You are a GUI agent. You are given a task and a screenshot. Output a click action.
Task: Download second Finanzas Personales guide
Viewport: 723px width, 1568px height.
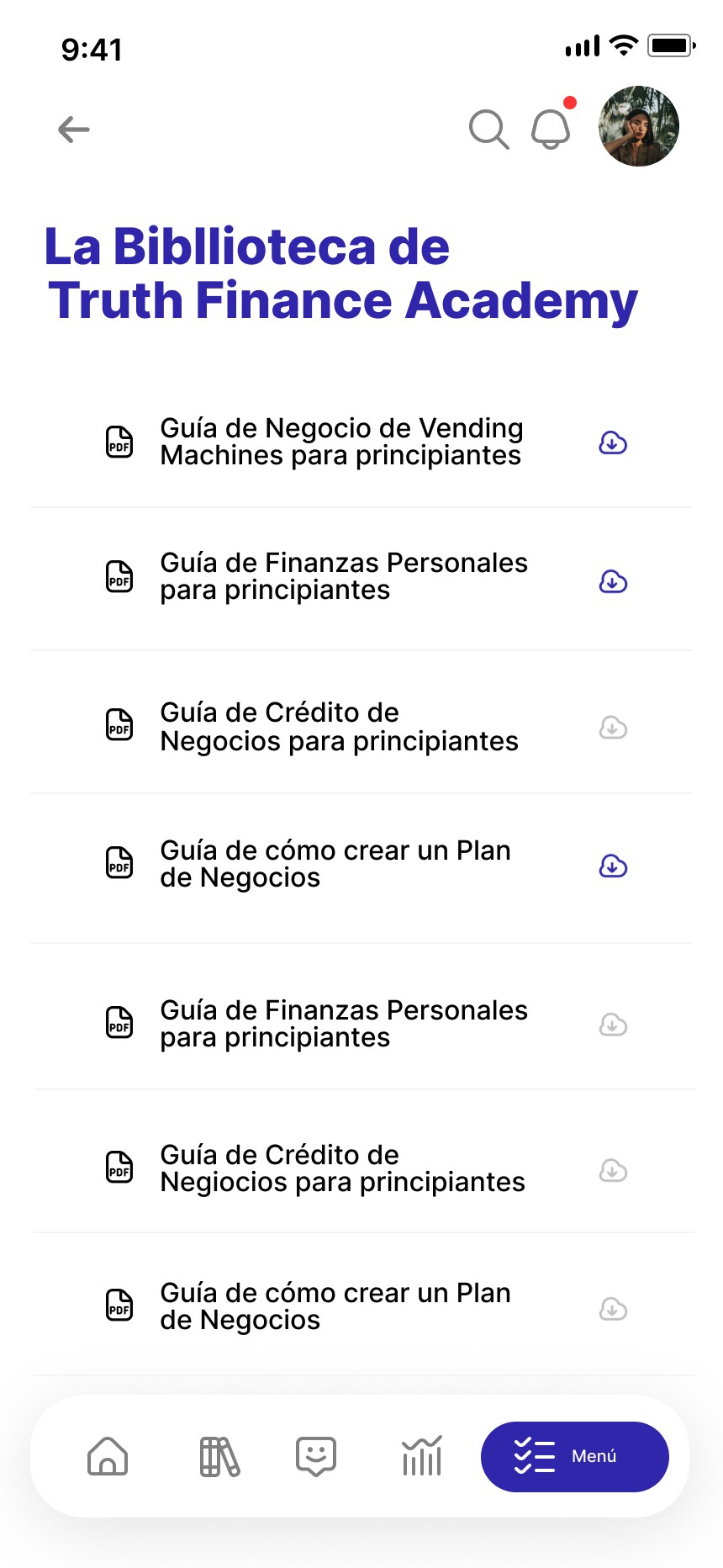coord(613,1025)
